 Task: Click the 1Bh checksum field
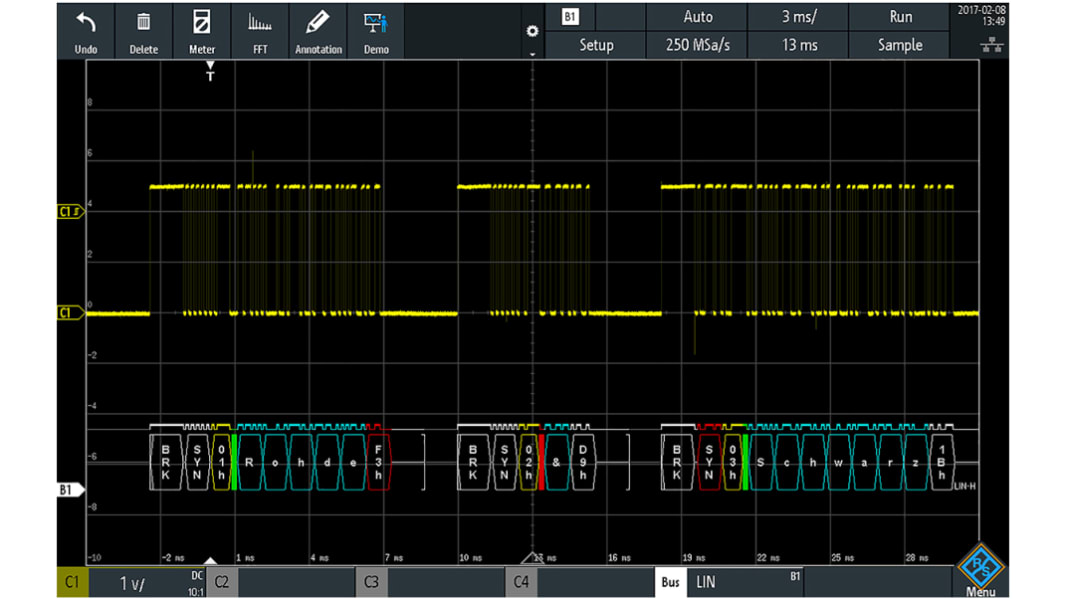(941, 462)
